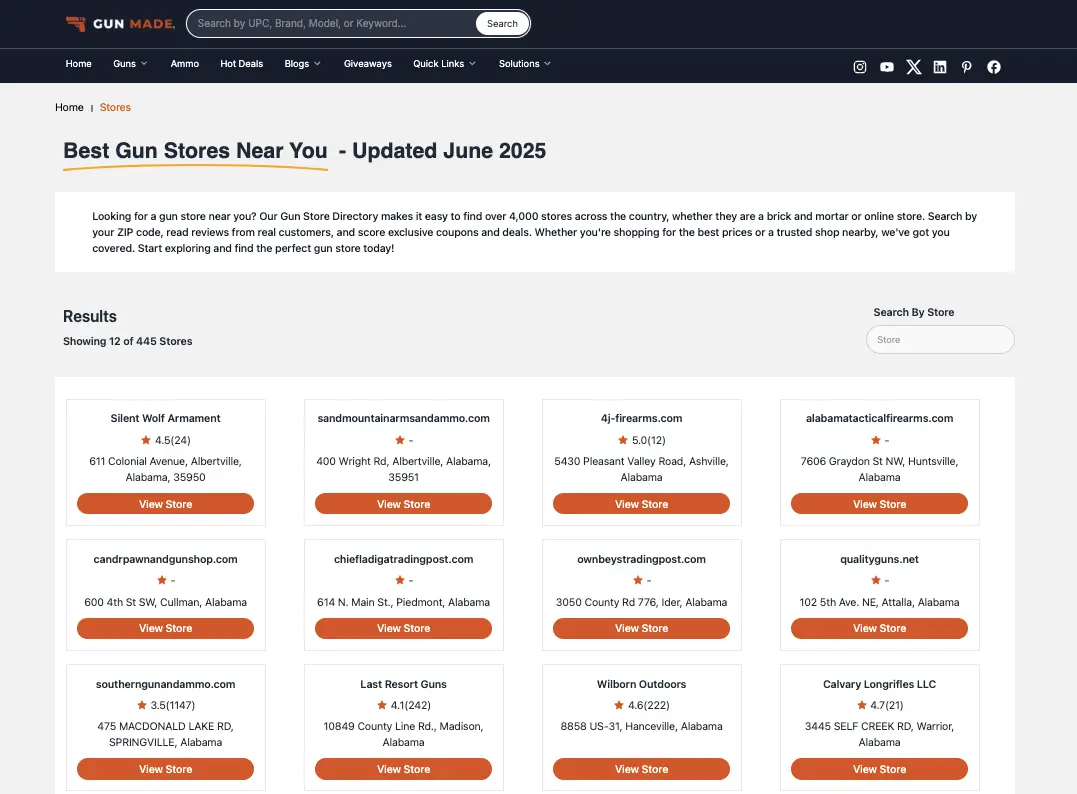Open the Pinterest social icon
The image size is (1077, 794).
coord(966,67)
